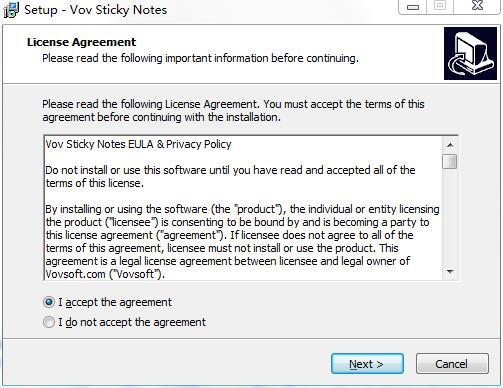Viewport: 503px width, 388px height.
Task: Click the Vovsoft.com text in license
Action: click(x=75, y=274)
